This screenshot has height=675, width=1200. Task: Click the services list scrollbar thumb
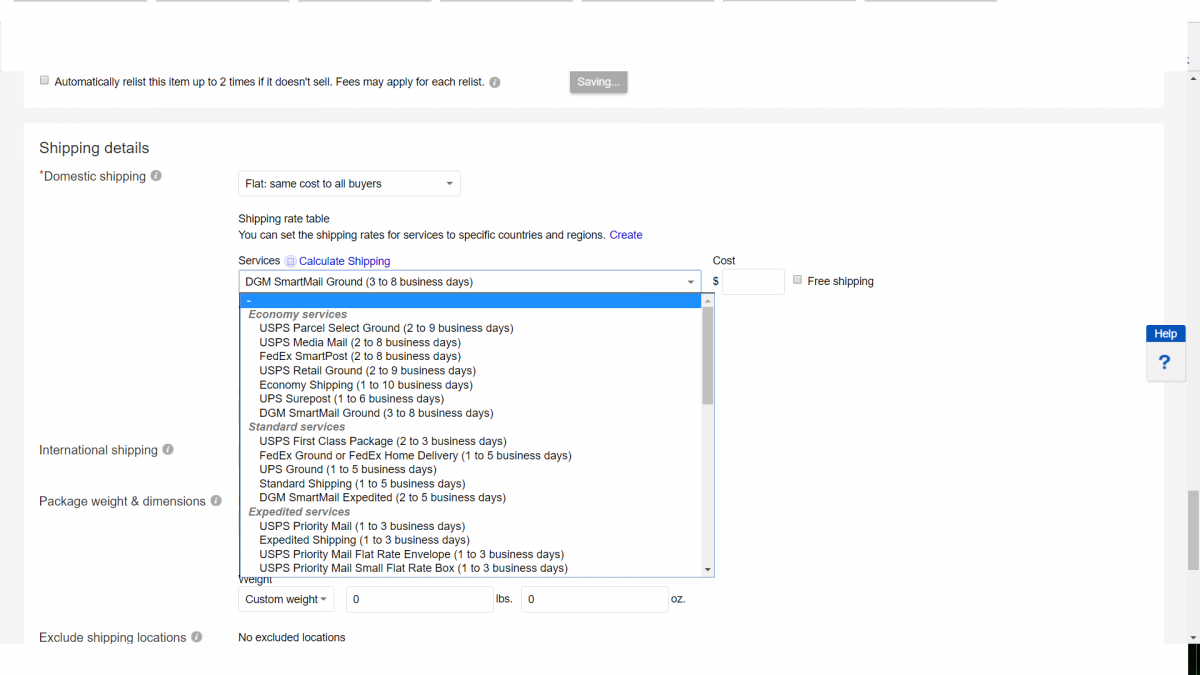(708, 356)
